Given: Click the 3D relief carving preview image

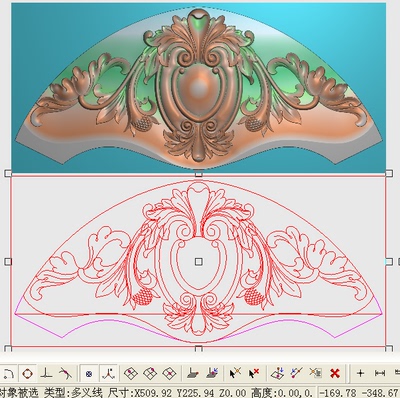Looking at the screenshot, I should 199,87.
